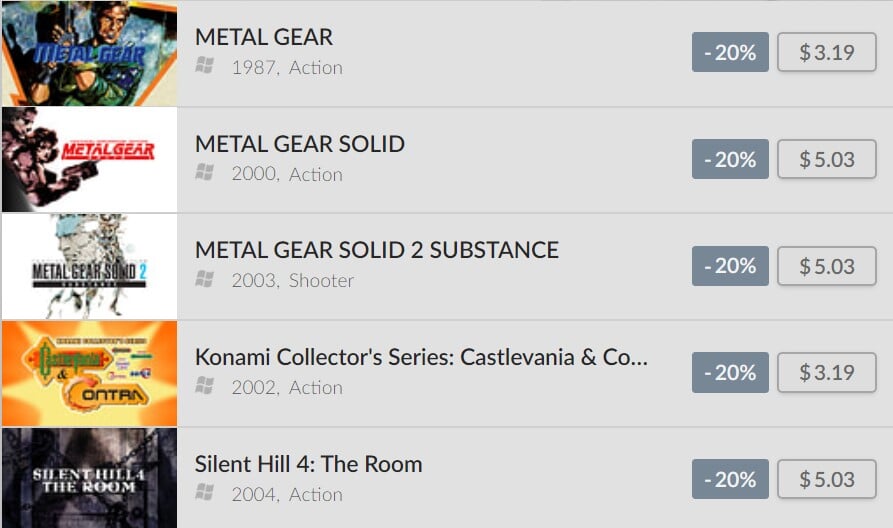The image size is (893, 528).
Task: Click Windows icon beside 2004, Action
Action: click(205, 494)
